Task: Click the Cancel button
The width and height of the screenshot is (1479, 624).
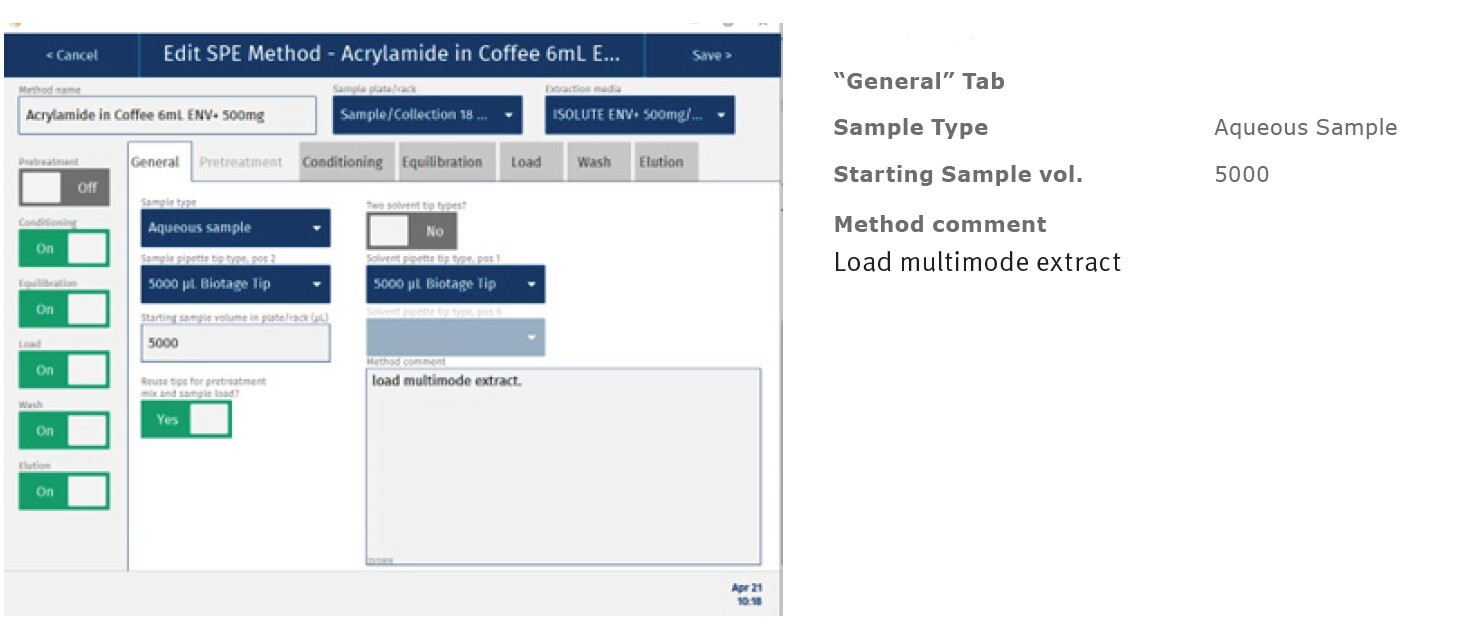Action: coord(71,56)
